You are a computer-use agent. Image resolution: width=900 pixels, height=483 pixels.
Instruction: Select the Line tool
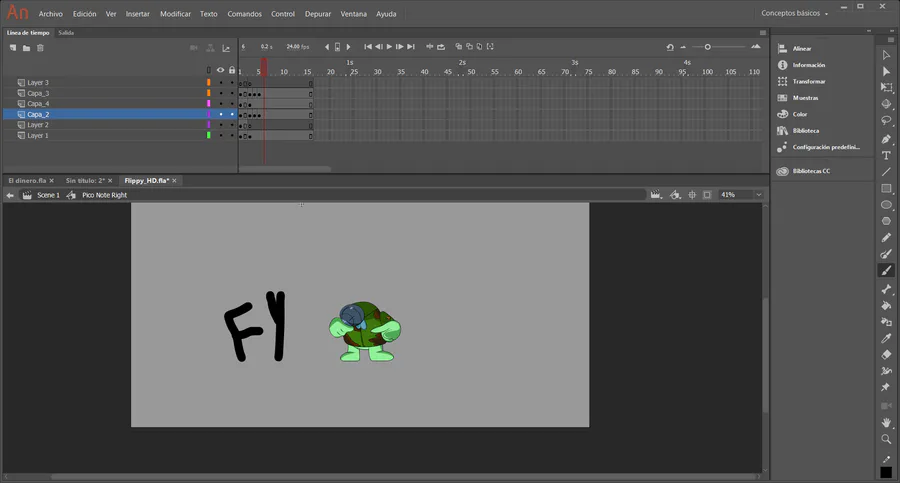[886, 172]
